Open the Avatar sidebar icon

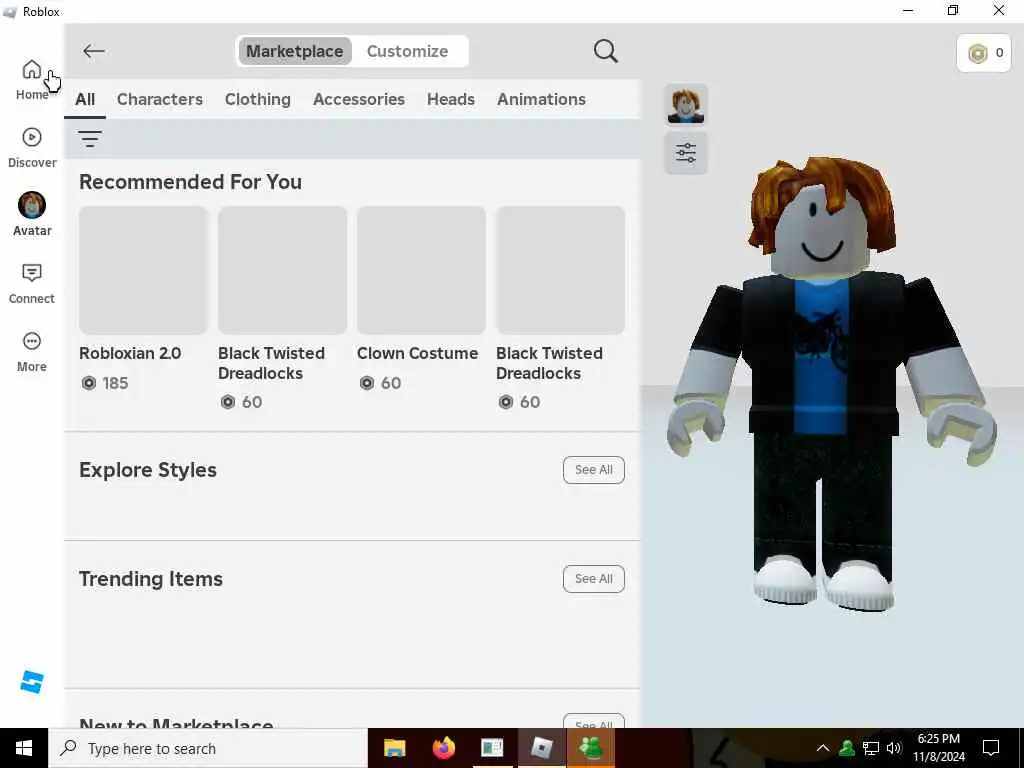tap(31, 205)
